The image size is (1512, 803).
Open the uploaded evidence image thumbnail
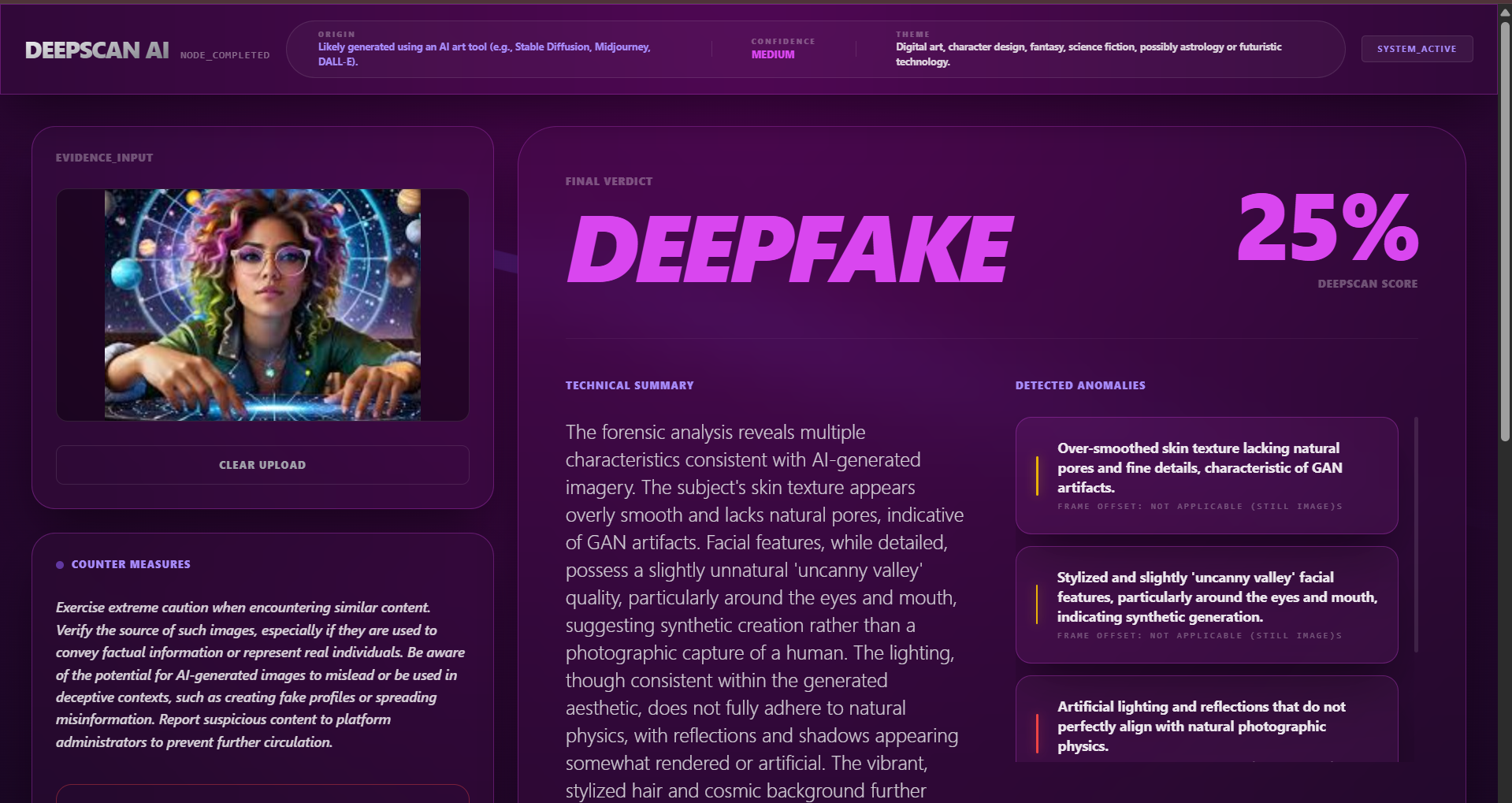[262, 304]
